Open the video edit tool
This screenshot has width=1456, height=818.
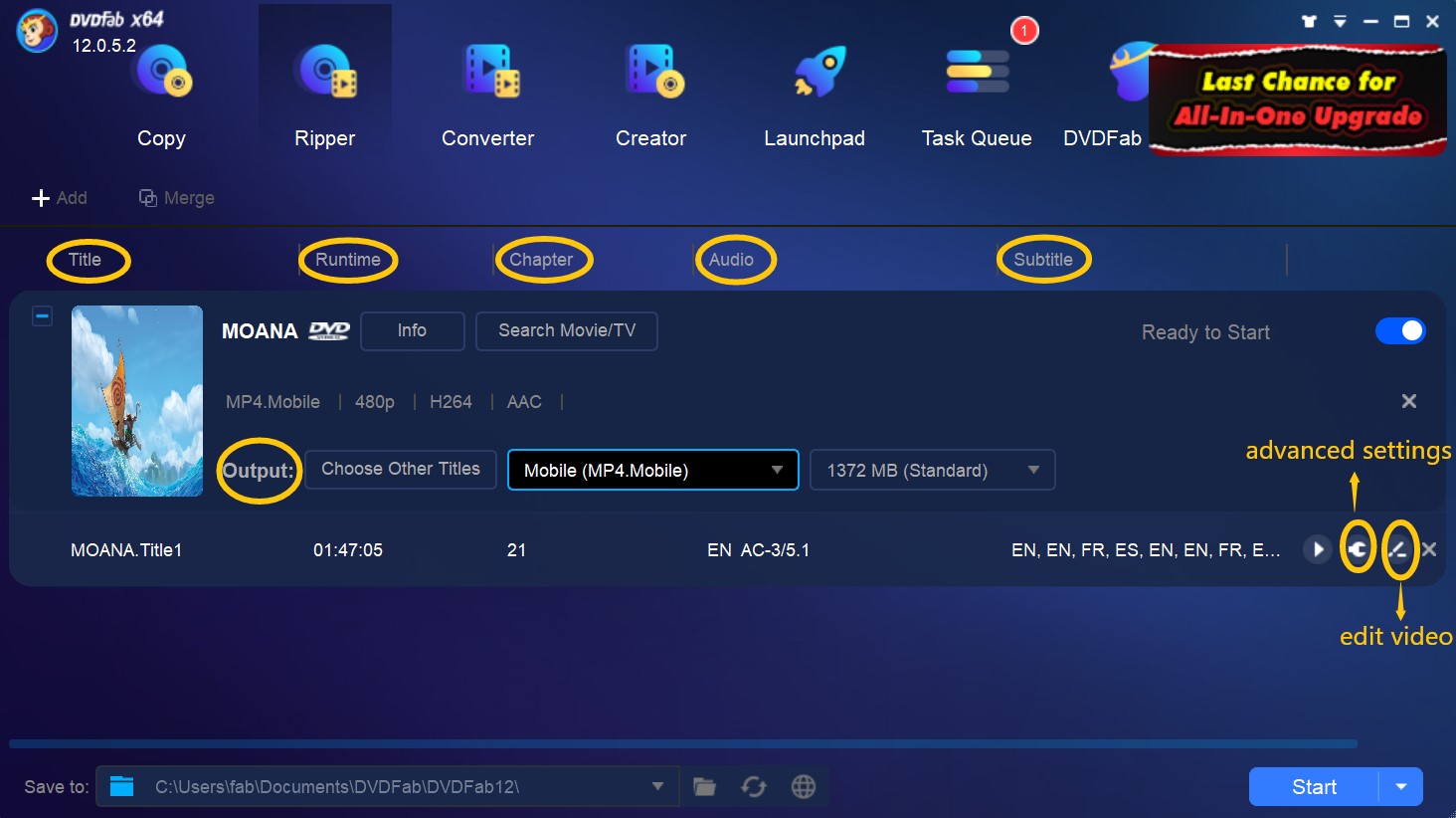click(1398, 549)
